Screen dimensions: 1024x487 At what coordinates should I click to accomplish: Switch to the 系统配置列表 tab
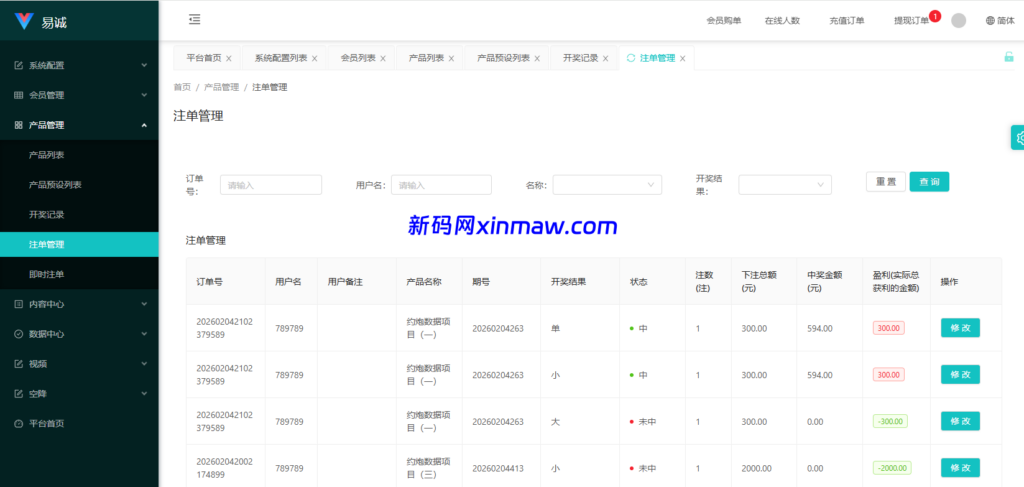(281, 58)
